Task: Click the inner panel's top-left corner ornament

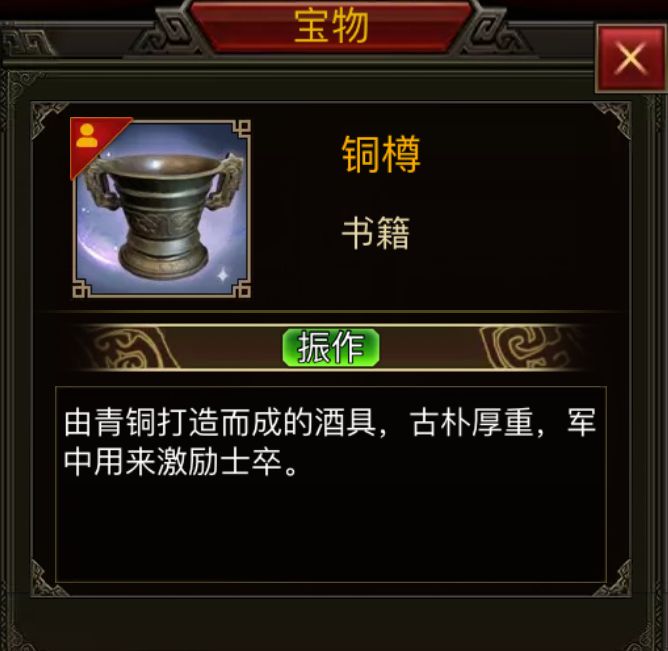Action: [x=49, y=120]
